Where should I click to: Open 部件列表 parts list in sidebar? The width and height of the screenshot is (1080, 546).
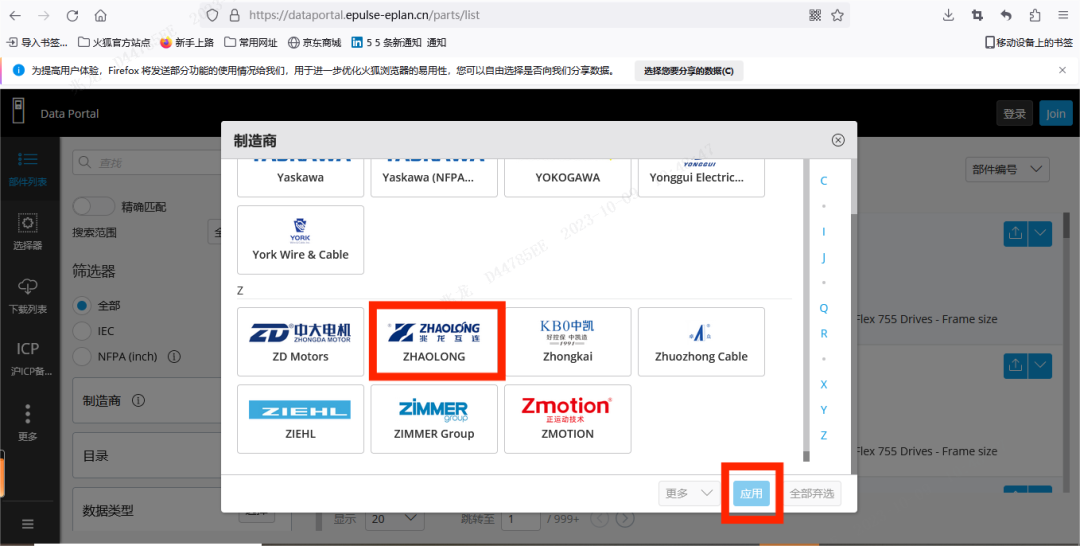click(x=28, y=169)
